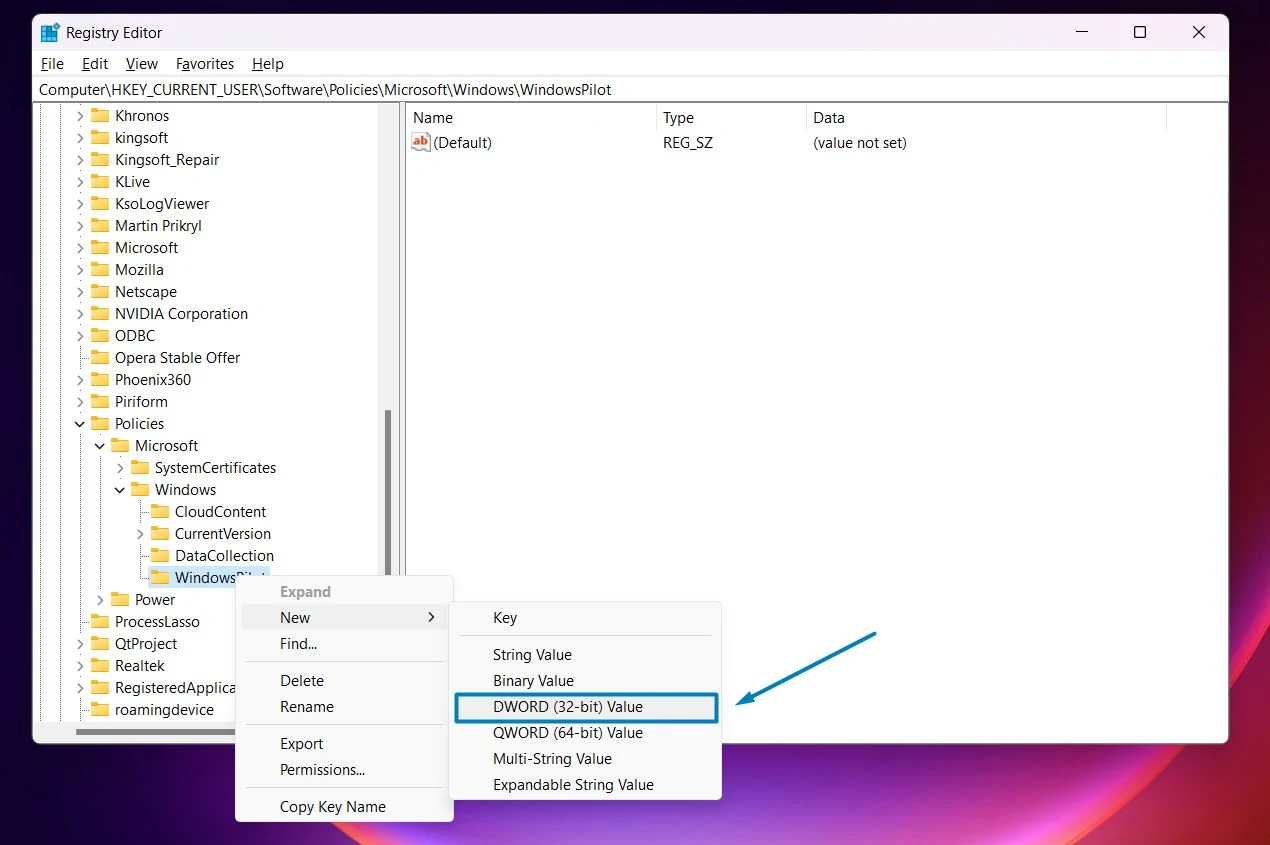Viewport: 1270px width, 845px height.
Task: Open the Help menu
Action: coord(268,63)
